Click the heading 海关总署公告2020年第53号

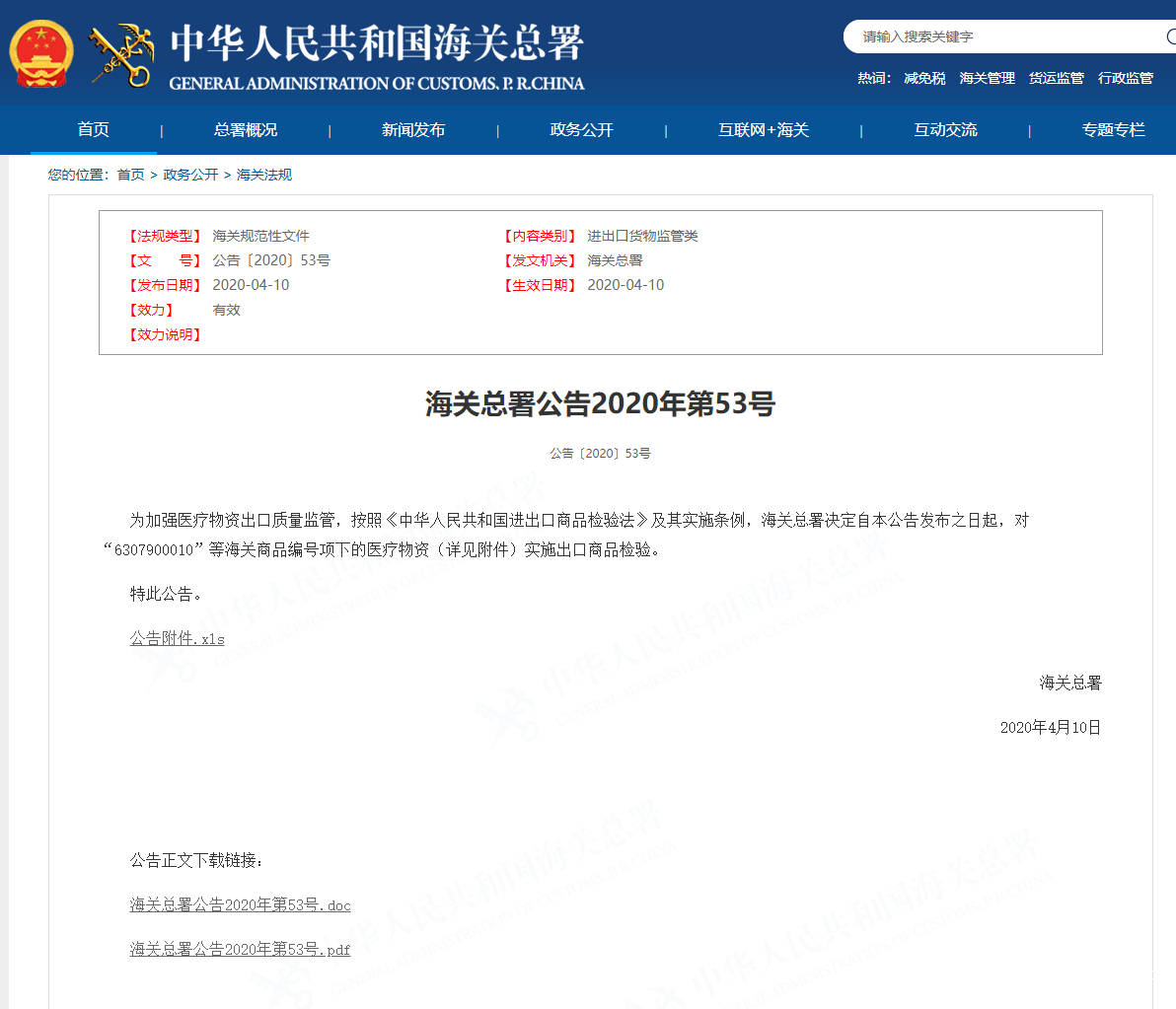click(x=600, y=403)
